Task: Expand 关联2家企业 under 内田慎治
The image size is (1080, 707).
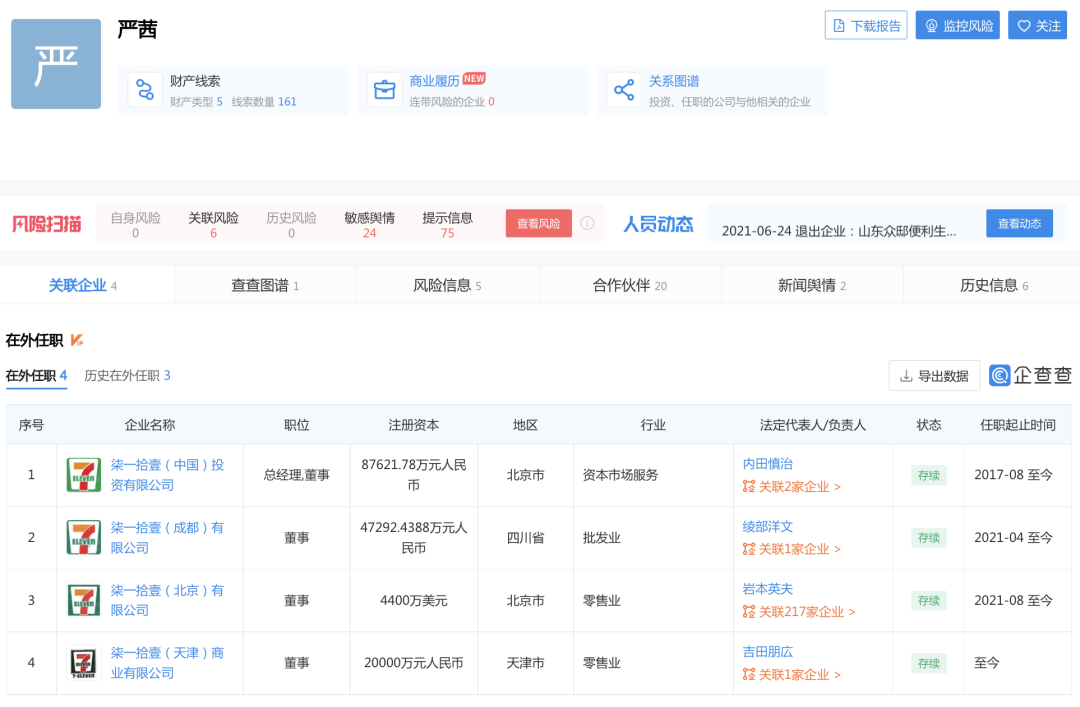Action: (x=791, y=487)
